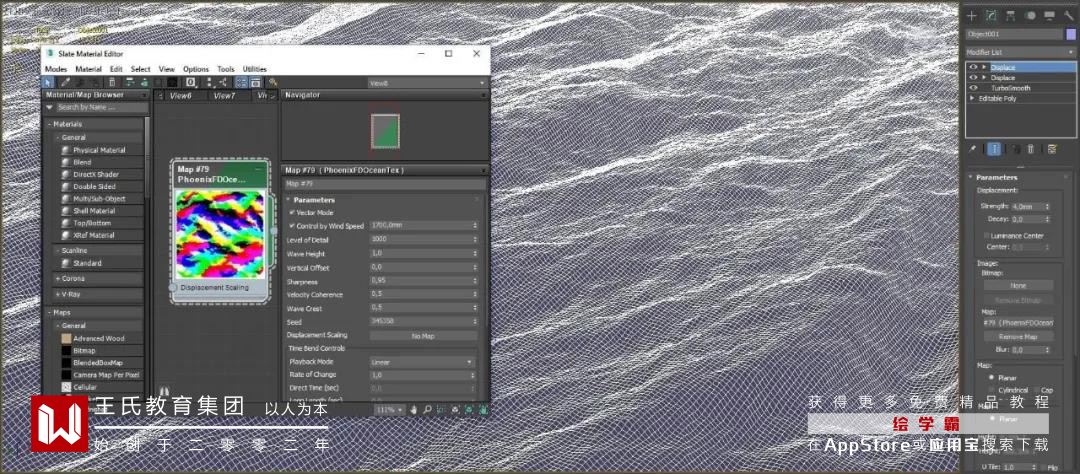
Task: Open the Utilities wrench tab in command panel
Action: [x=1068, y=15]
